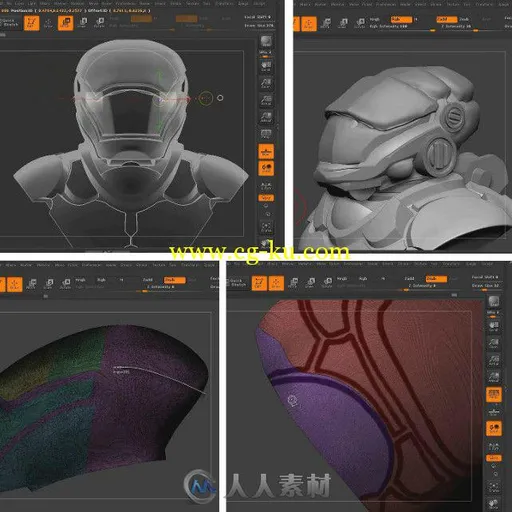Screen dimensions: 512x512
Task: Click Mrgb button in top-right window
Action: 375,19
